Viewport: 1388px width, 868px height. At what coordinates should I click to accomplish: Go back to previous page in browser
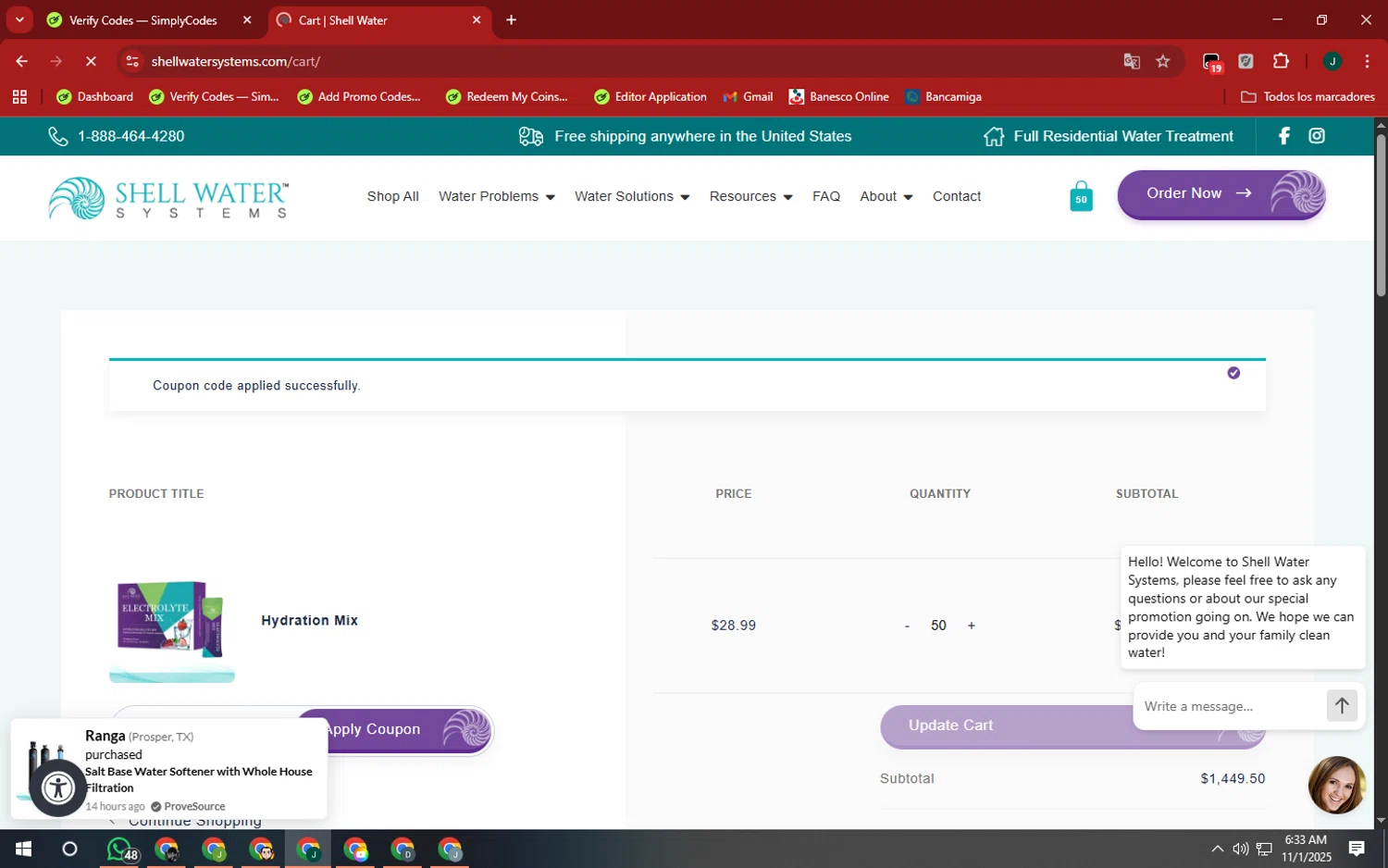(21, 61)
